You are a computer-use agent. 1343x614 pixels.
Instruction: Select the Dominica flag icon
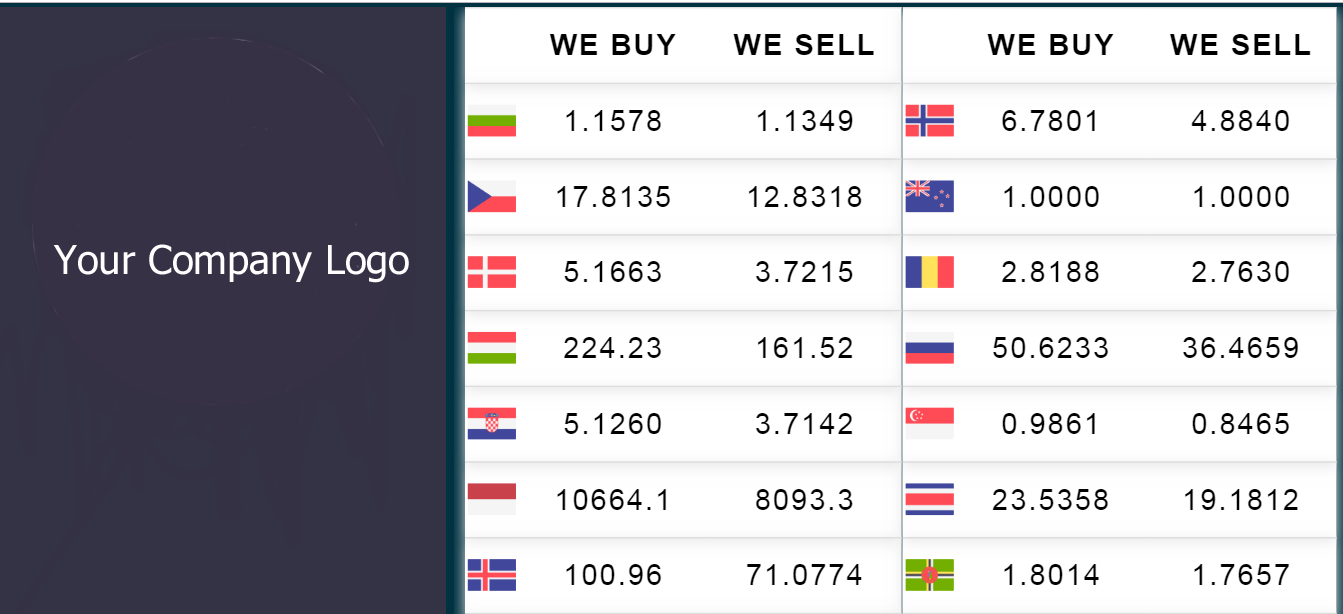930,575
